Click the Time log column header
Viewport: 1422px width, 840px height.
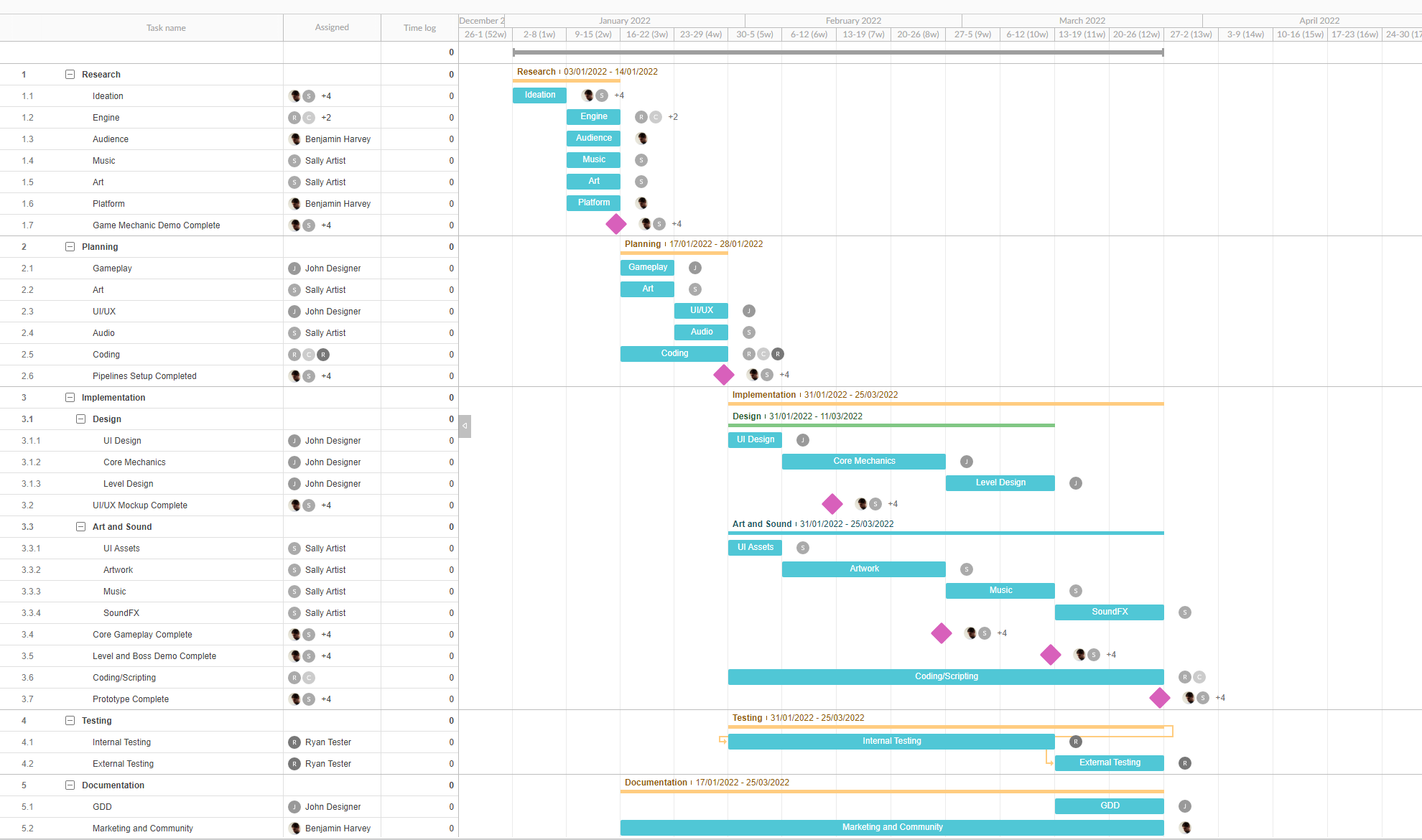[x=419, y=27]
